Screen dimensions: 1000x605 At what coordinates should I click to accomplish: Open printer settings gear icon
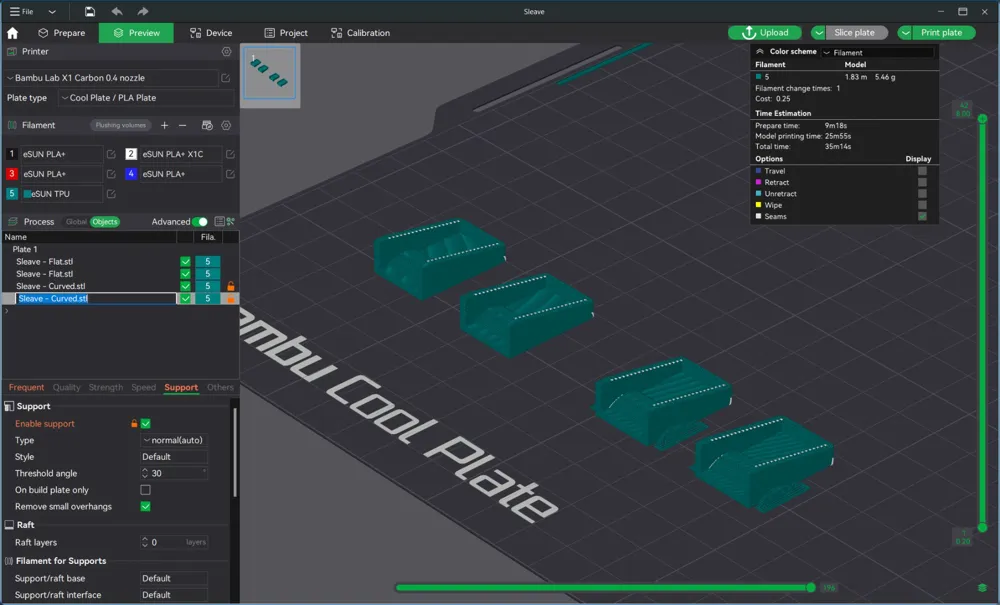pos(226,52)
